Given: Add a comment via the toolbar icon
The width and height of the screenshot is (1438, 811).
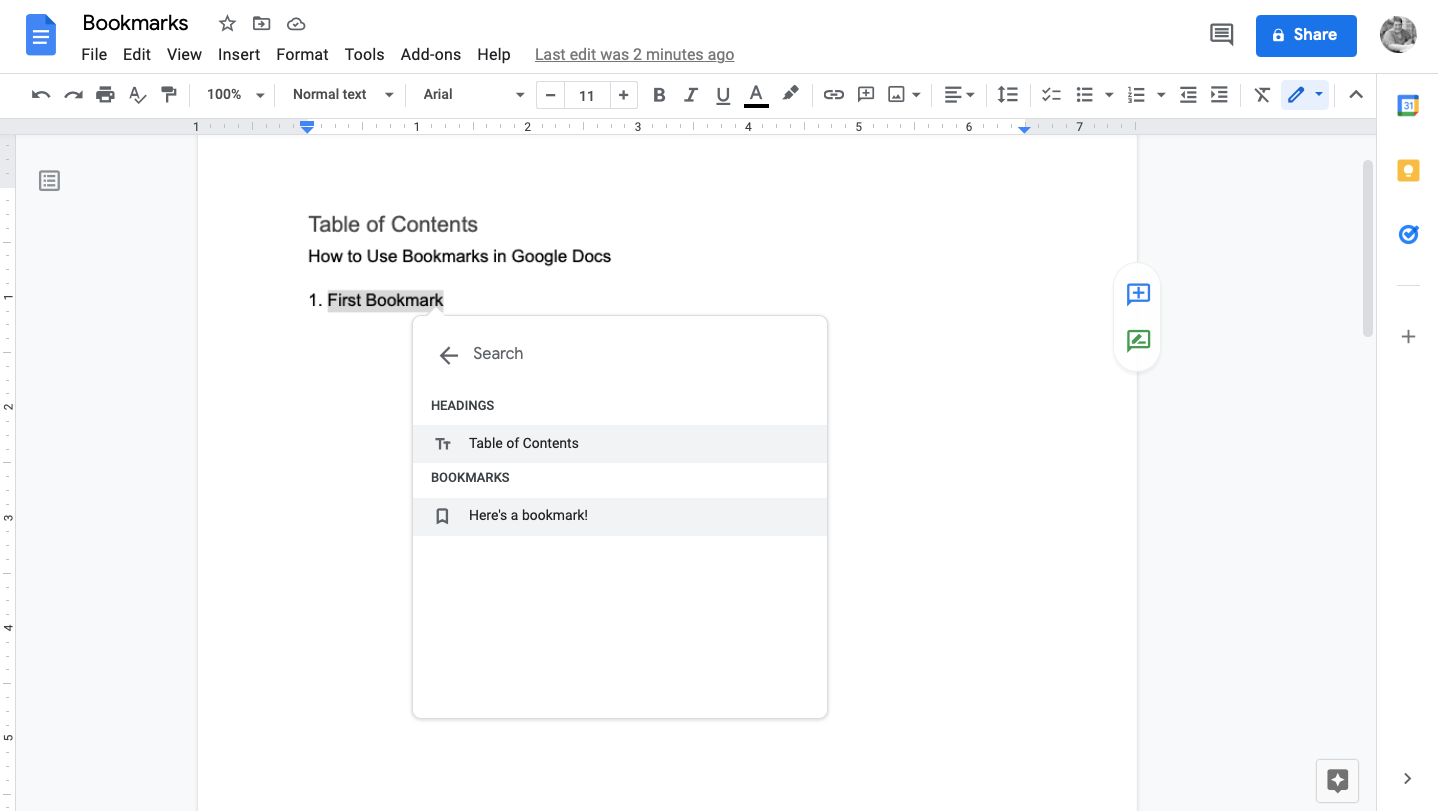Looking at the screenshot, I should pos(865,94).
